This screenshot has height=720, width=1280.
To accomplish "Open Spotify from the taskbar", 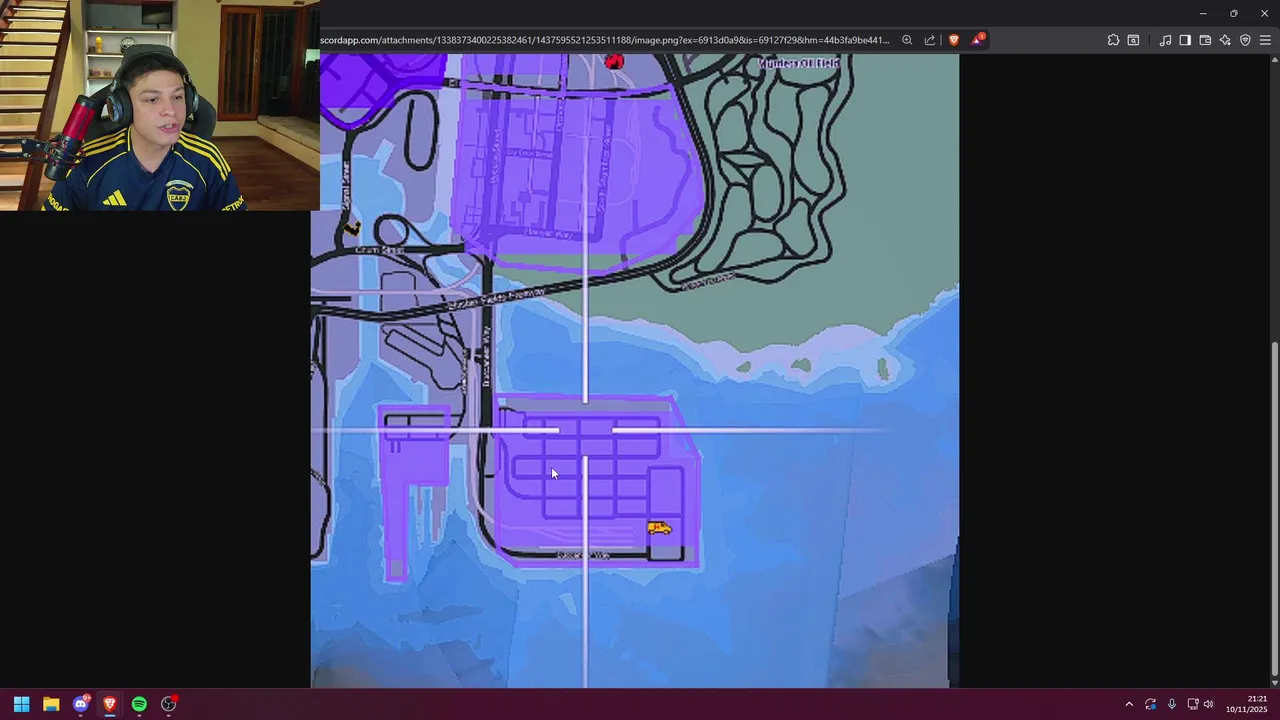I will click(x=139, y=704).
